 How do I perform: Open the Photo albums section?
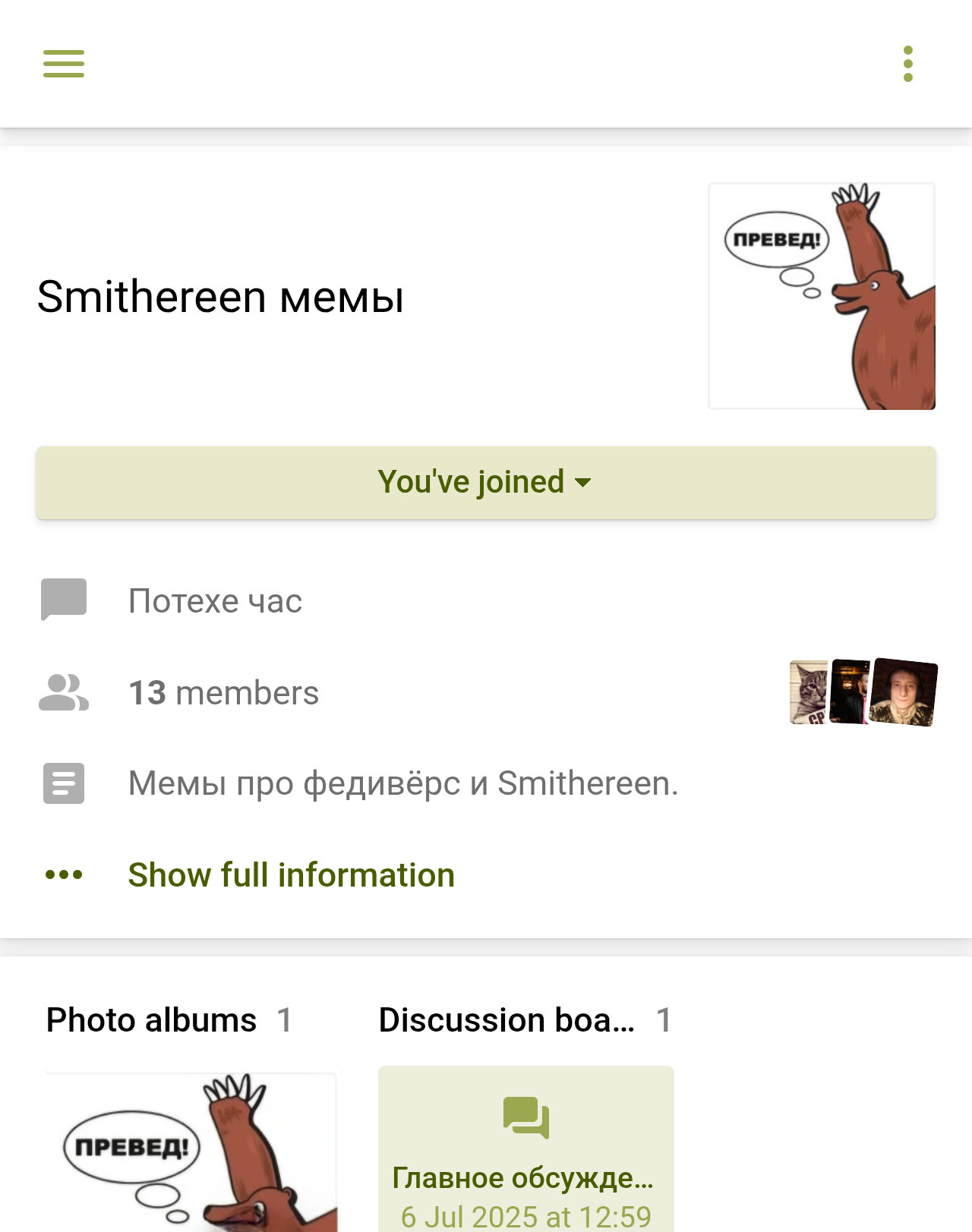tap(152, 1020)
